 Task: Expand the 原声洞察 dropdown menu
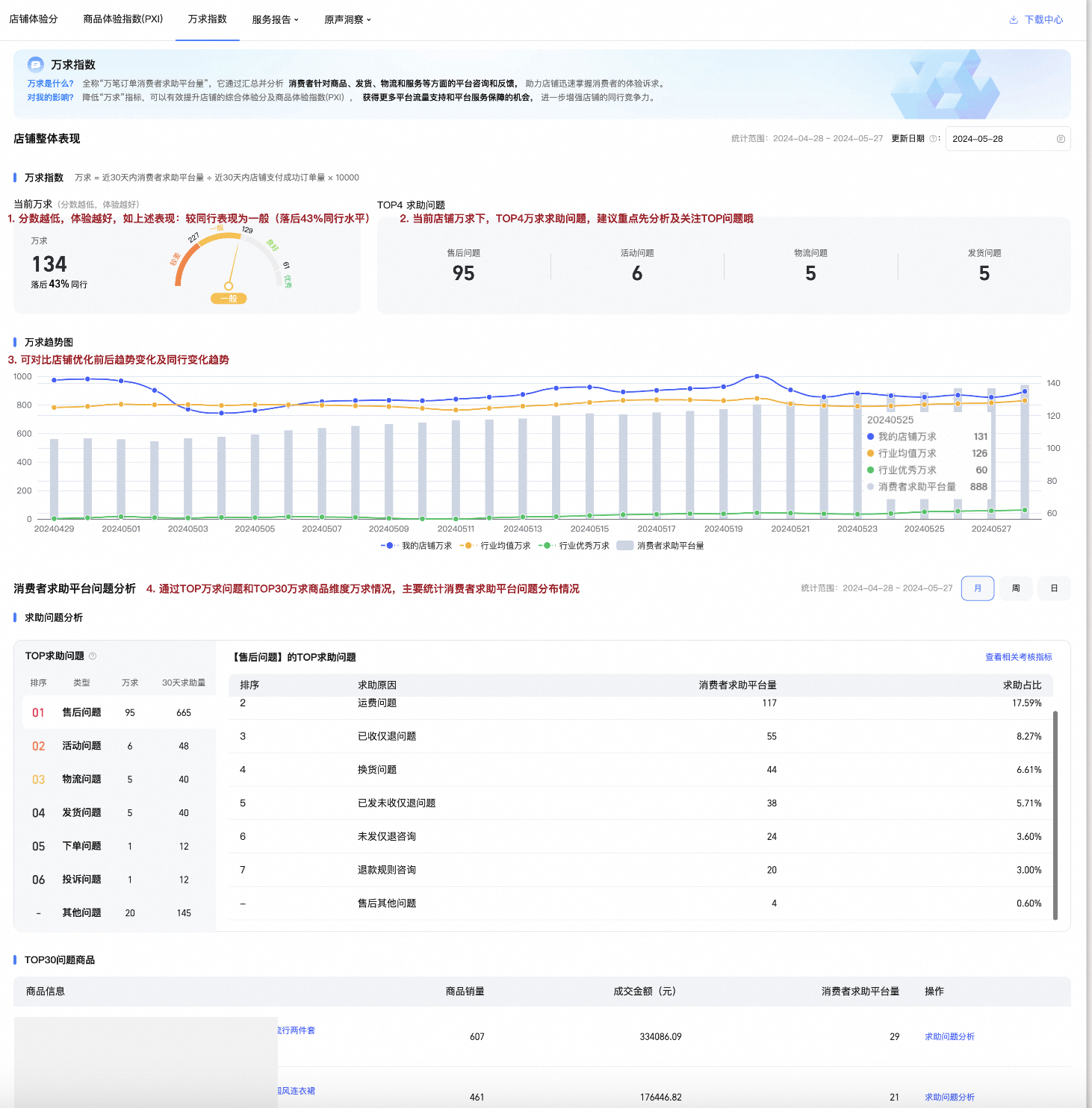[348, 19]
